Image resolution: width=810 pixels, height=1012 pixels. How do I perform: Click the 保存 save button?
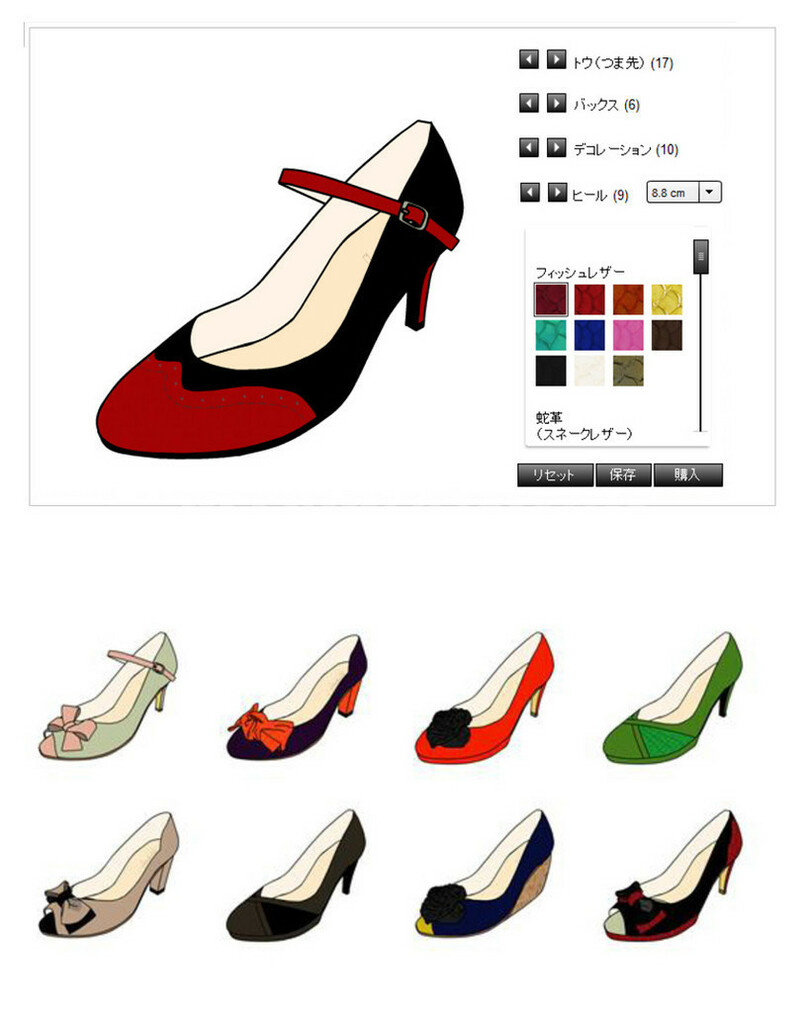[623, 475]
